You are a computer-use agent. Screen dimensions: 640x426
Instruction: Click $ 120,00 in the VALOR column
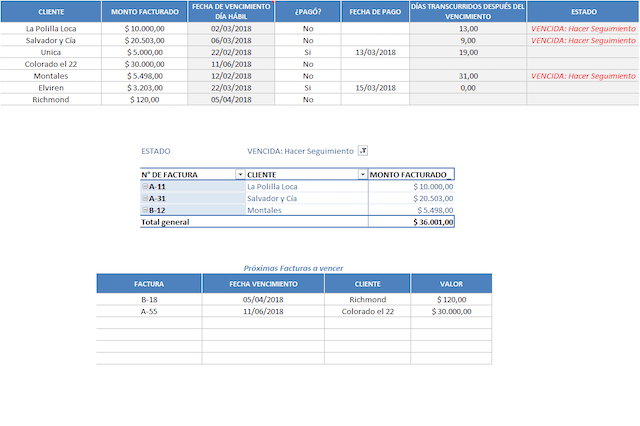click(451, 300)
